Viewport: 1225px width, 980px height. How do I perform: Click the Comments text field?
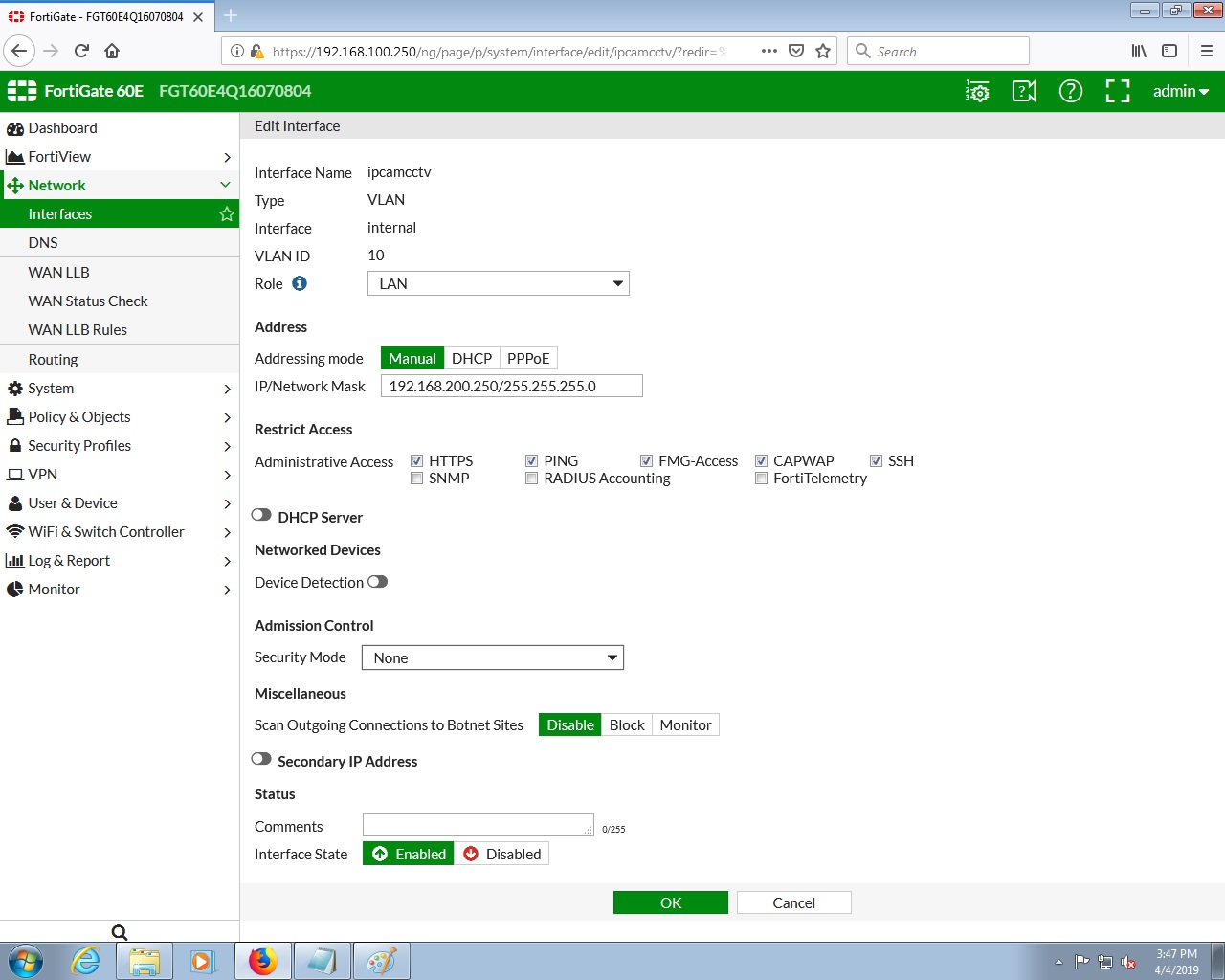pyautogui.click(x=479, y=825)
